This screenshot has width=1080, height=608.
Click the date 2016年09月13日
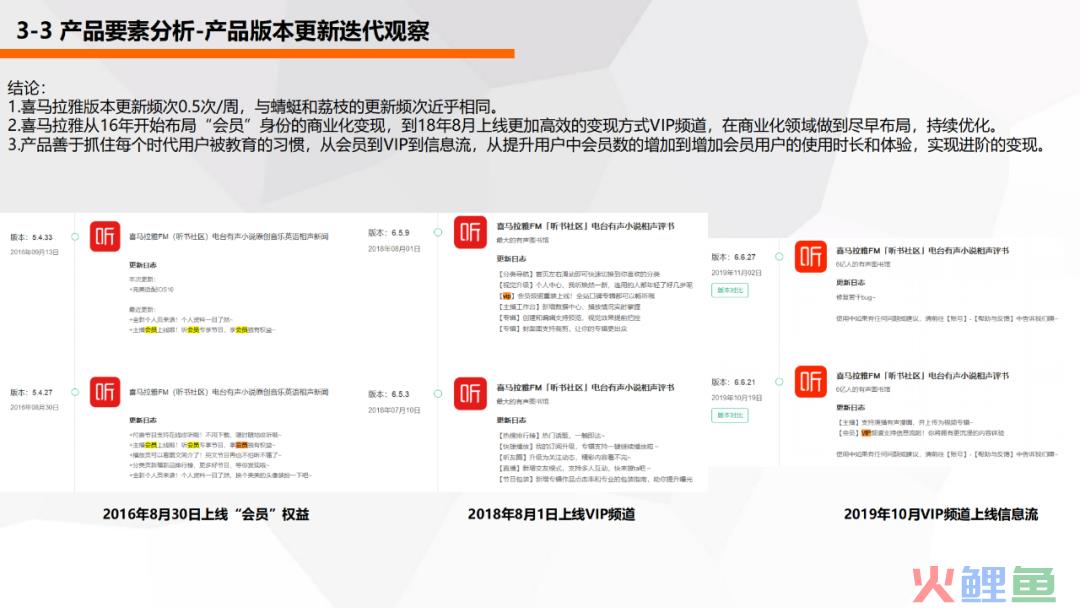coord(34,252)
